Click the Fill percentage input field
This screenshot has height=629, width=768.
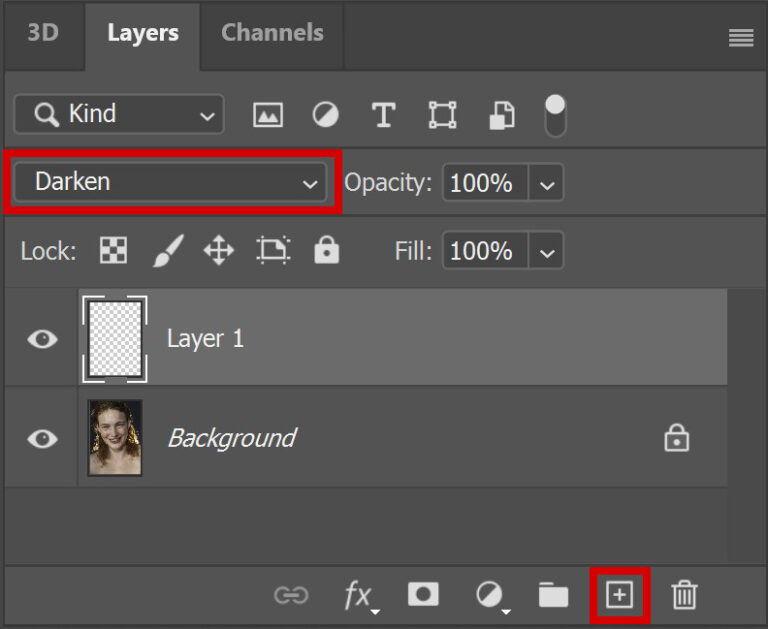coord(484,251)
